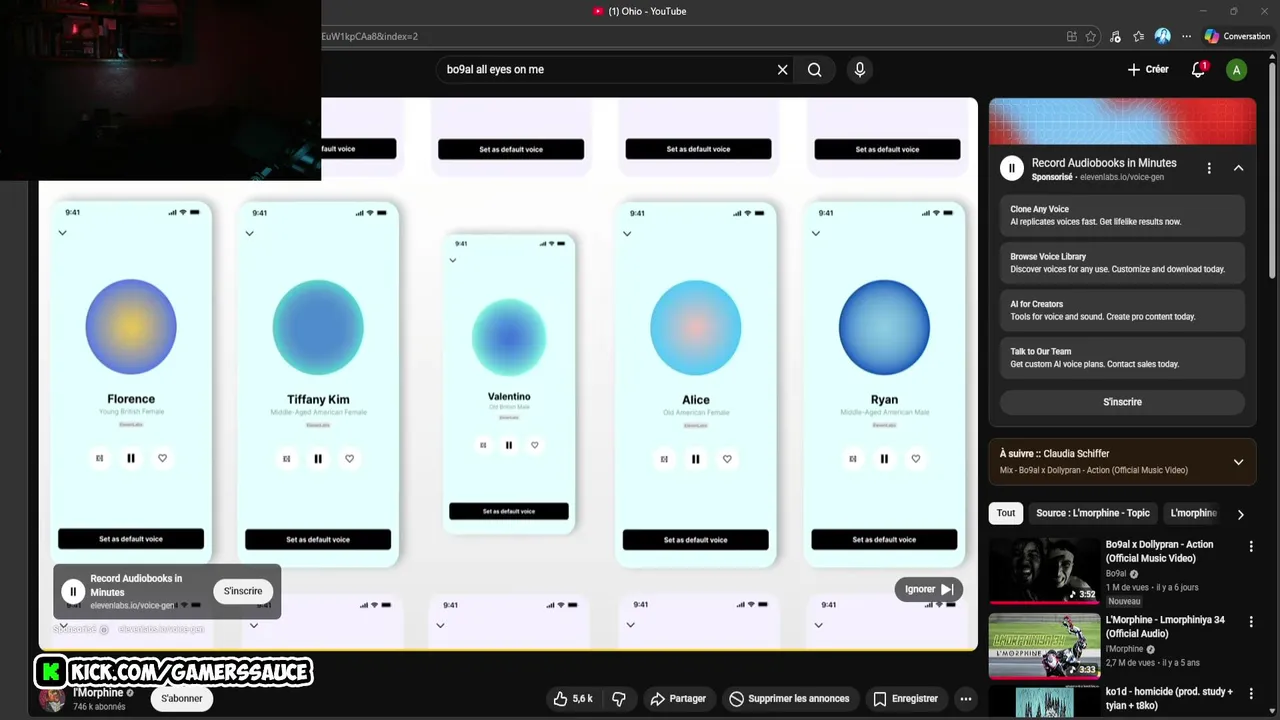Click Bo9al x Dollypran - Action title

tap(1159, 551)
